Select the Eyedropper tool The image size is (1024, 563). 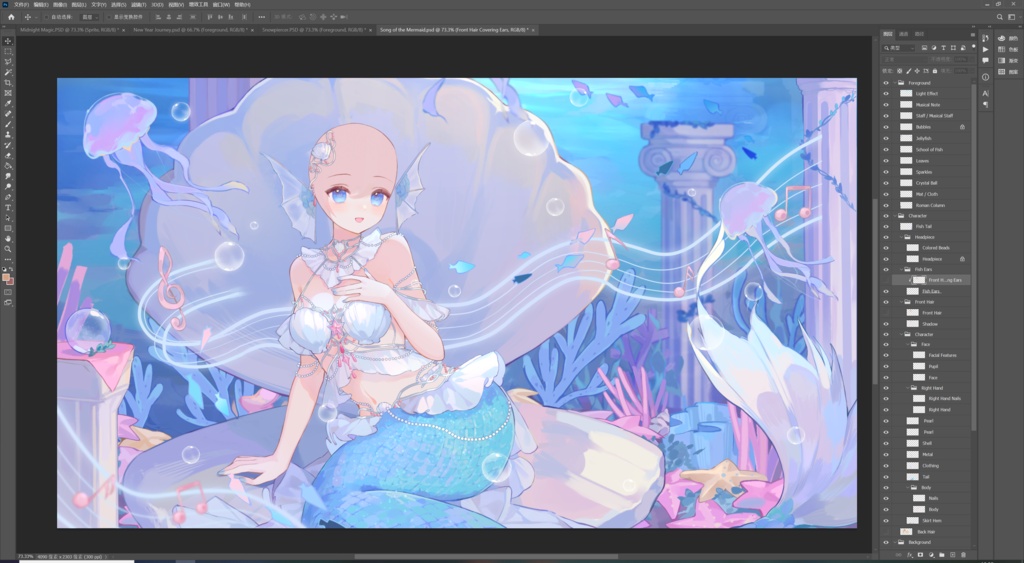coord(8,103)
